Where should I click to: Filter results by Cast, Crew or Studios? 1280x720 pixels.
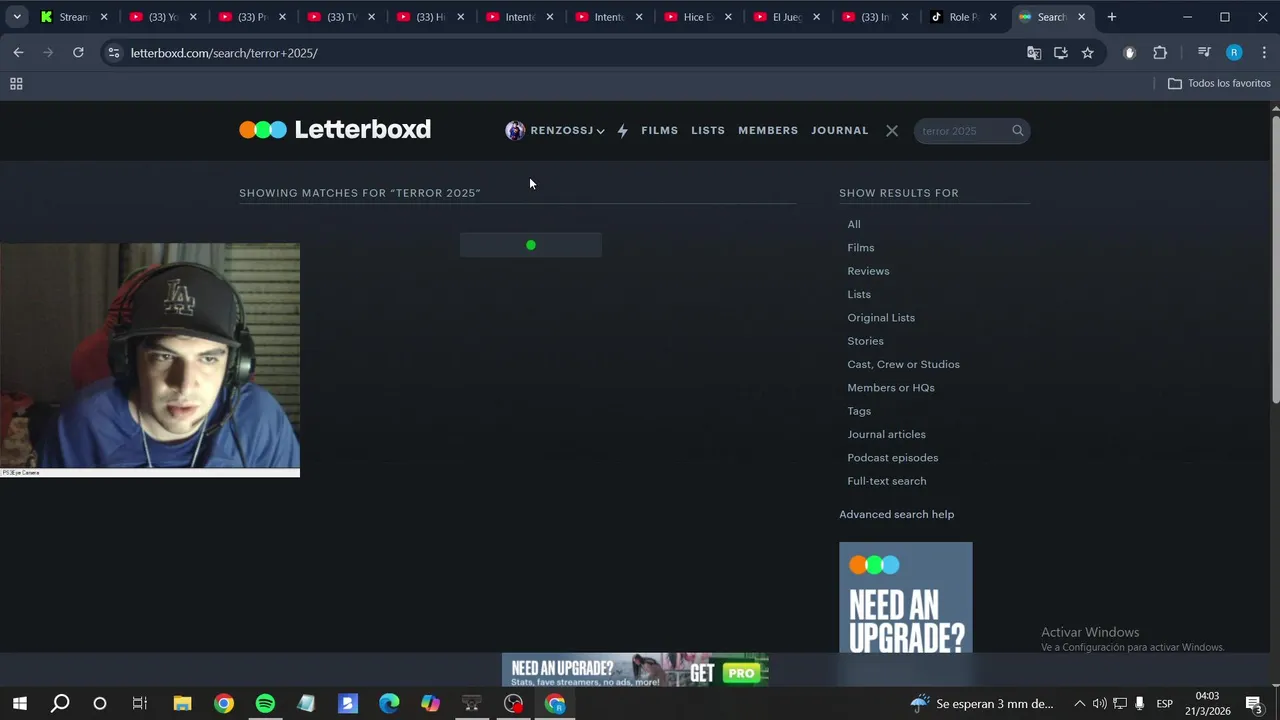pos(903,364)
